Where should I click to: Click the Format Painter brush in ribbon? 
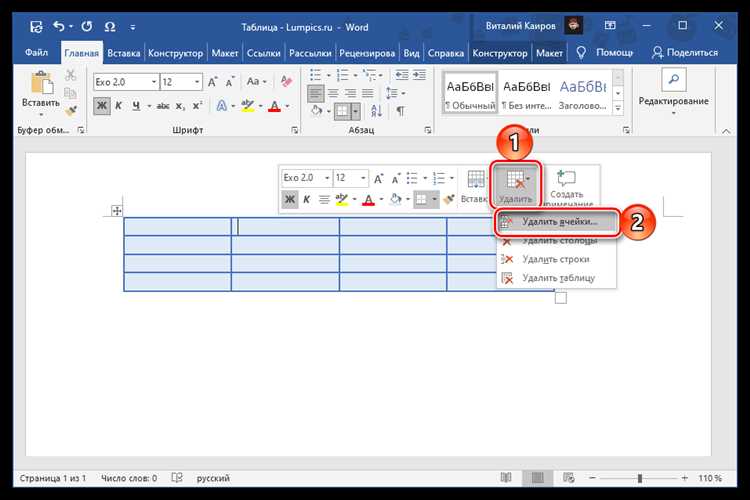(x=71, y=111)
